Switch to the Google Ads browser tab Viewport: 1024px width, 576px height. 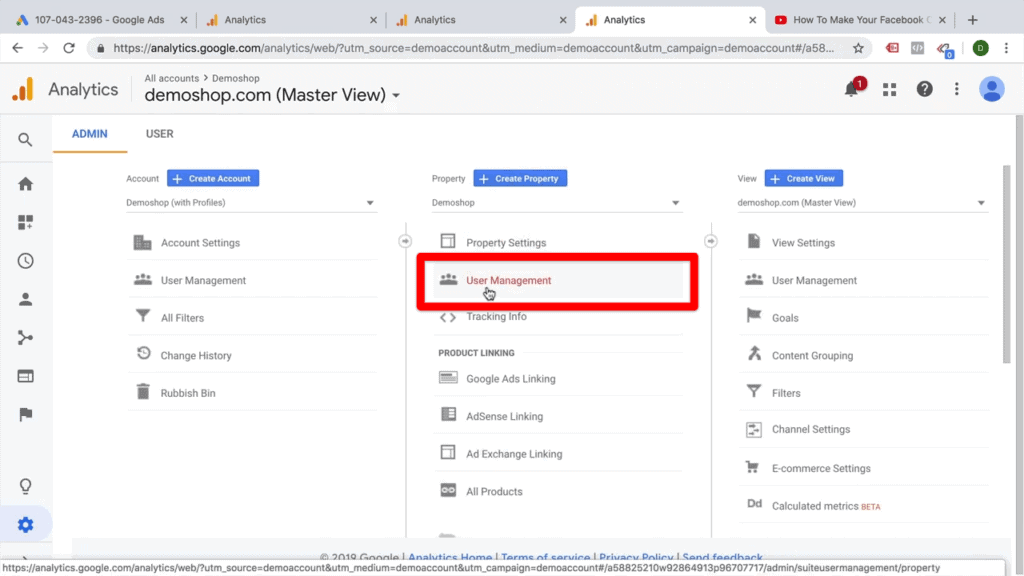[x=99, y=20]
